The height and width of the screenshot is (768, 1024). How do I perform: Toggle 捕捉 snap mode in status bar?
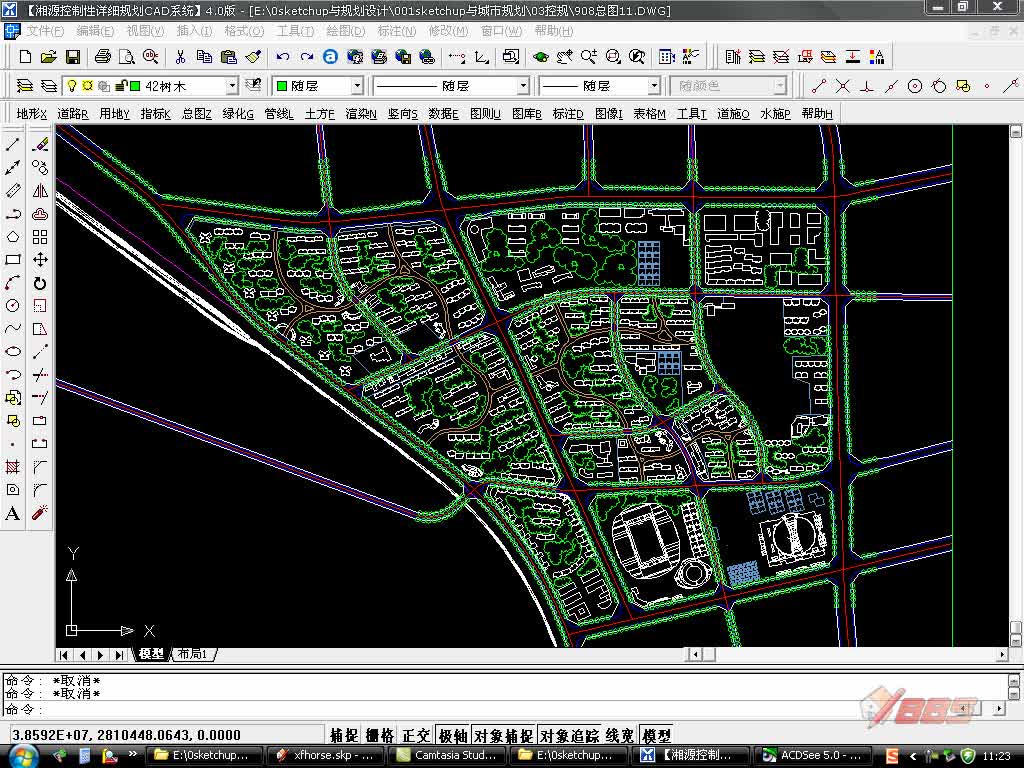344,735
